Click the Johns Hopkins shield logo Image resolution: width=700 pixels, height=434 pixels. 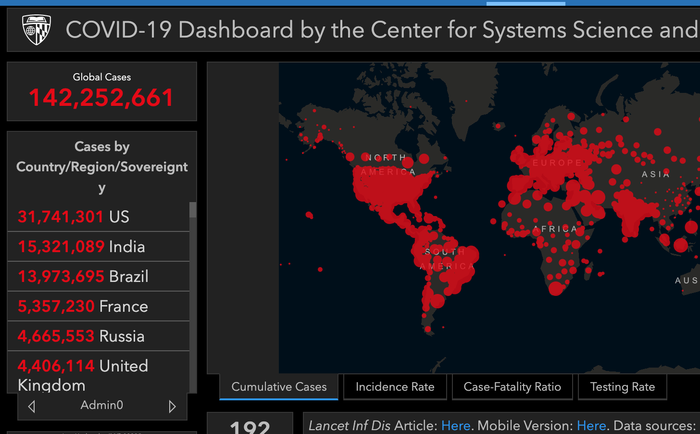(36, 29)
